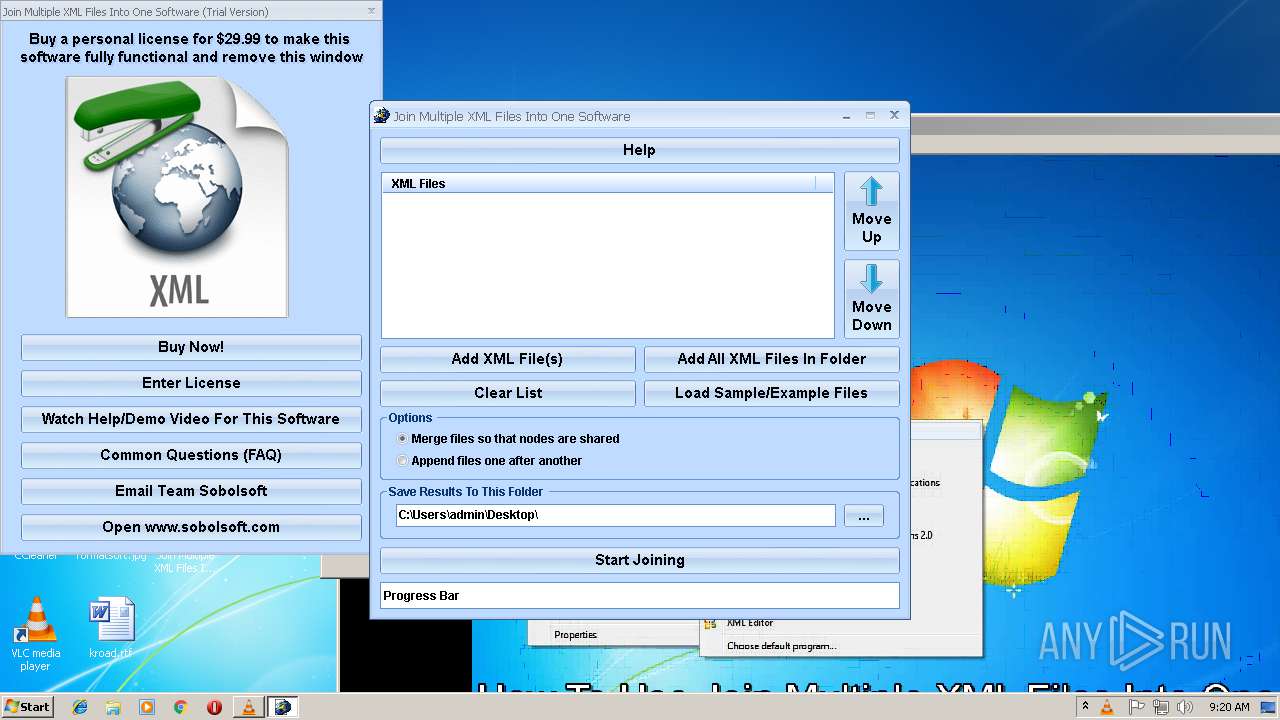This screenshot has width=1280, height=720.
Task: Open the Help button in the main window
Action: pyautogui.click(x=639, y=150)
